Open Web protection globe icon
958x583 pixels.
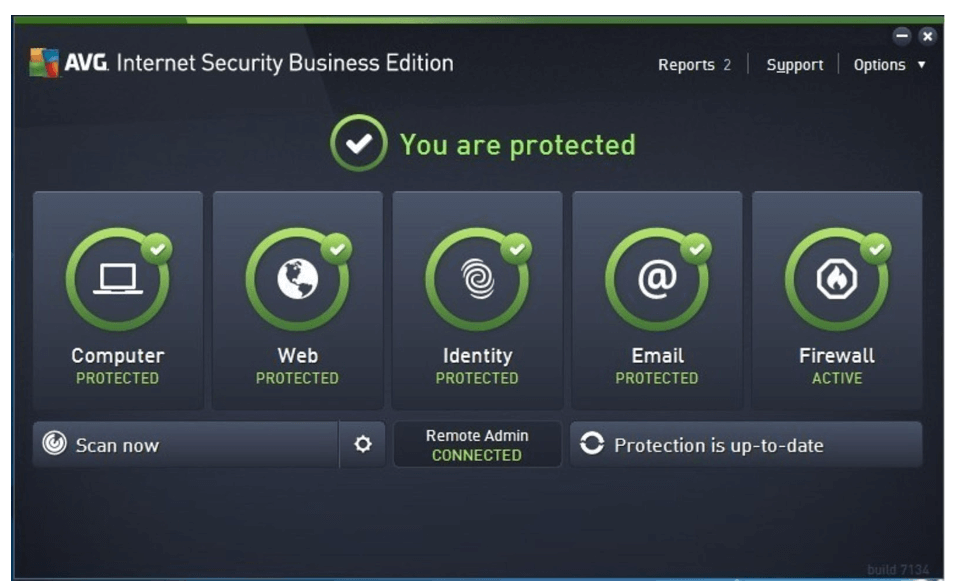tap(297, 279)
